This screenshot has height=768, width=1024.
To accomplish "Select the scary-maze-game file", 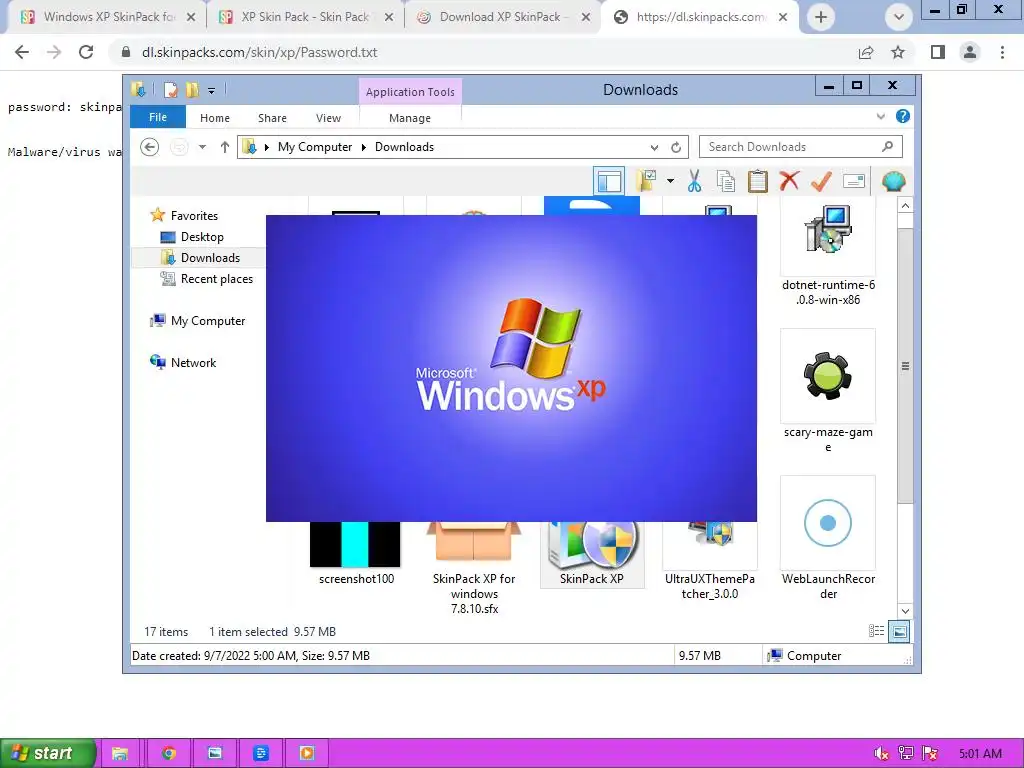I will (x=828, y=392).
